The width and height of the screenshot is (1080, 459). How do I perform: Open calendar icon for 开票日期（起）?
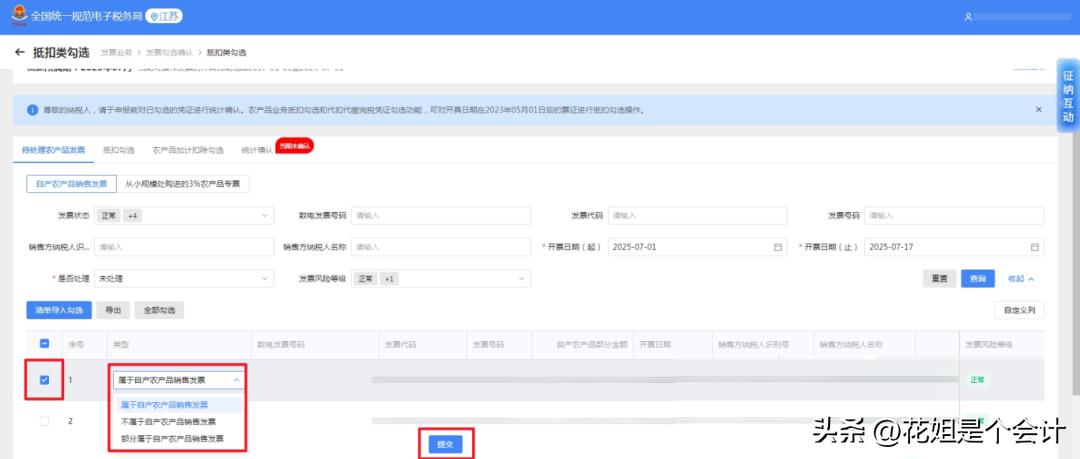pos(778,247)
